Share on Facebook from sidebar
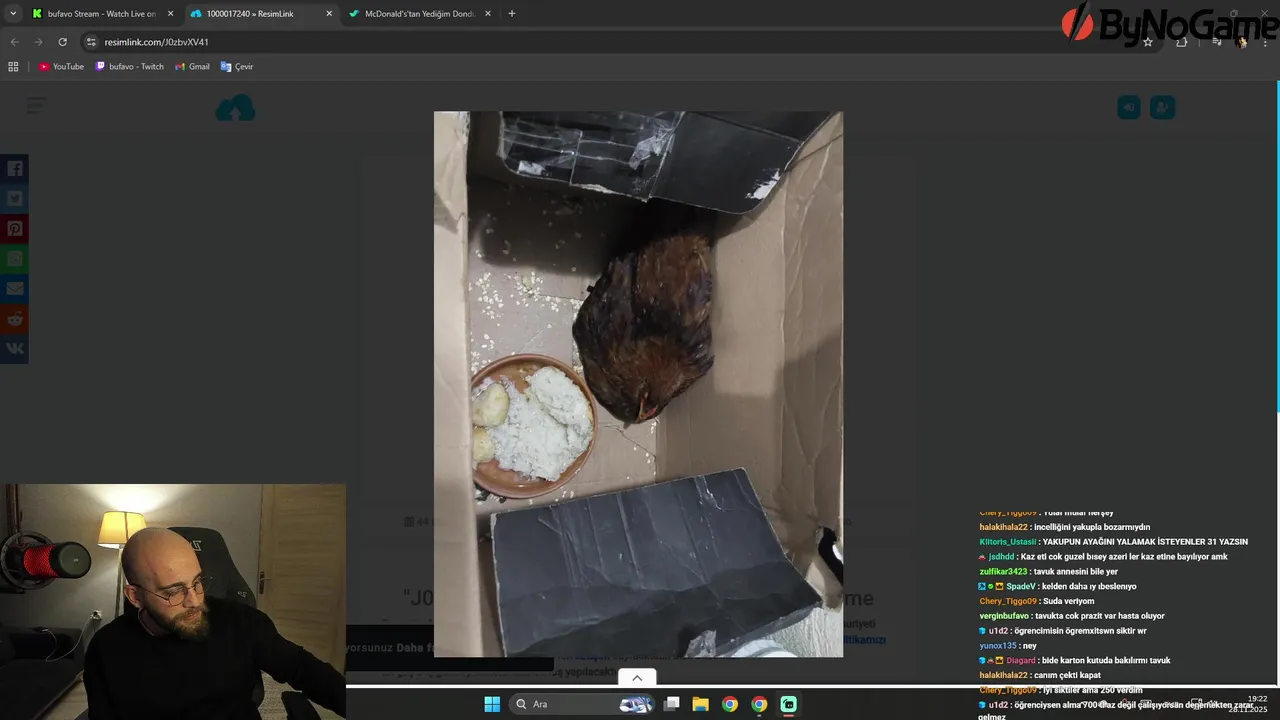The height and width of the screenshot is (720, 1280). 14,169
